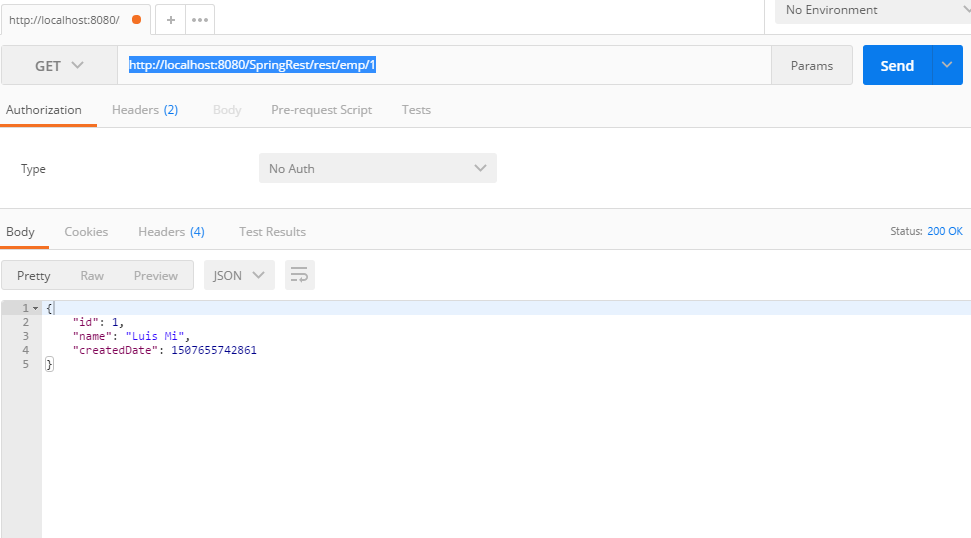Open tab options three-dots menu
971x538 pixels.
[200, 20]
